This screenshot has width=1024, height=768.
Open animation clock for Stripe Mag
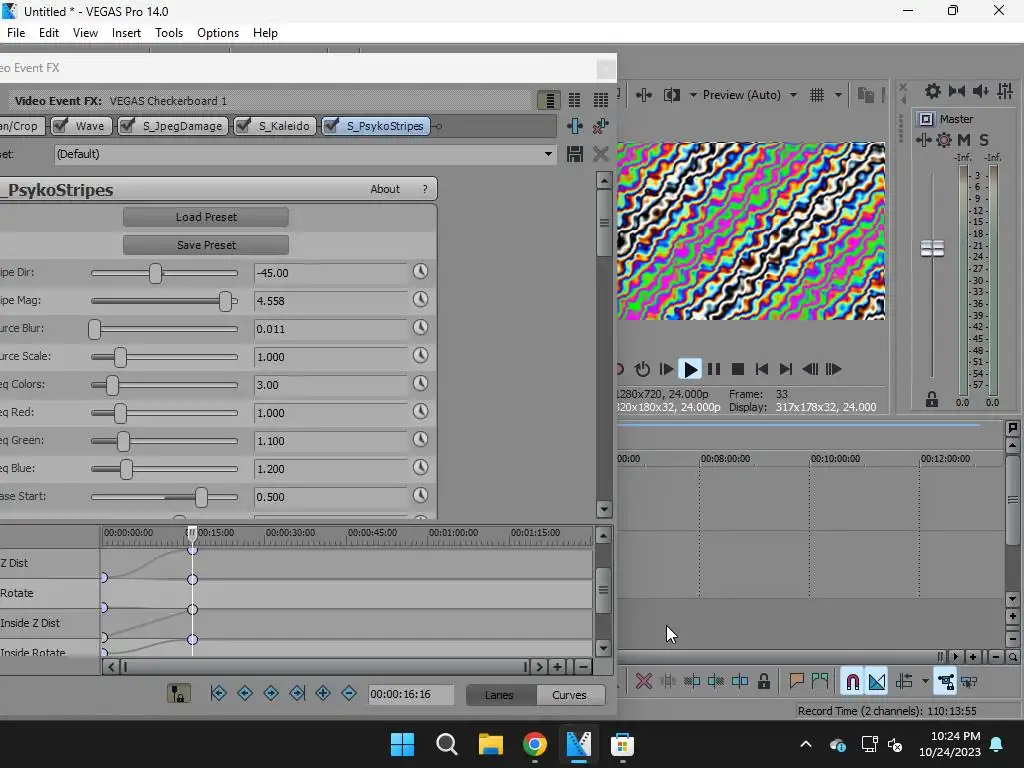[x=420, y=300]
